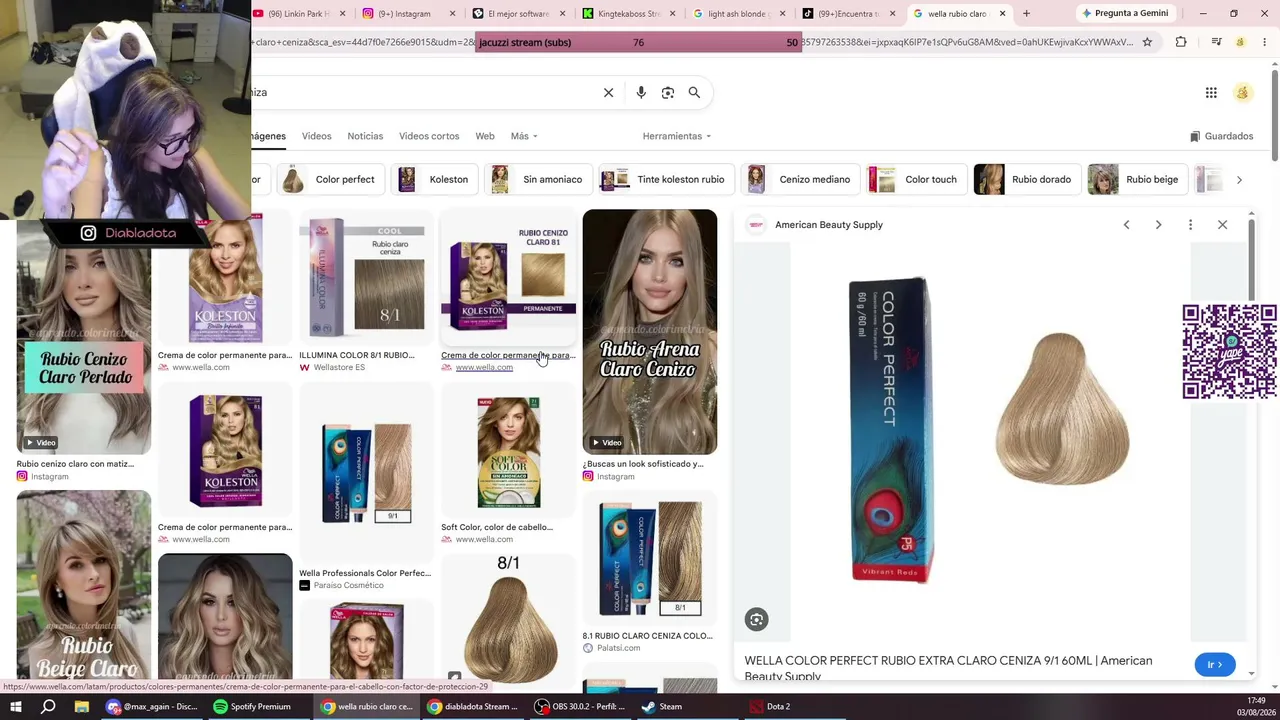The width and height of the screenshot is (1280, 720).
Task: Filter results by 'Color perfect' chip
Action: coord(329,179)
